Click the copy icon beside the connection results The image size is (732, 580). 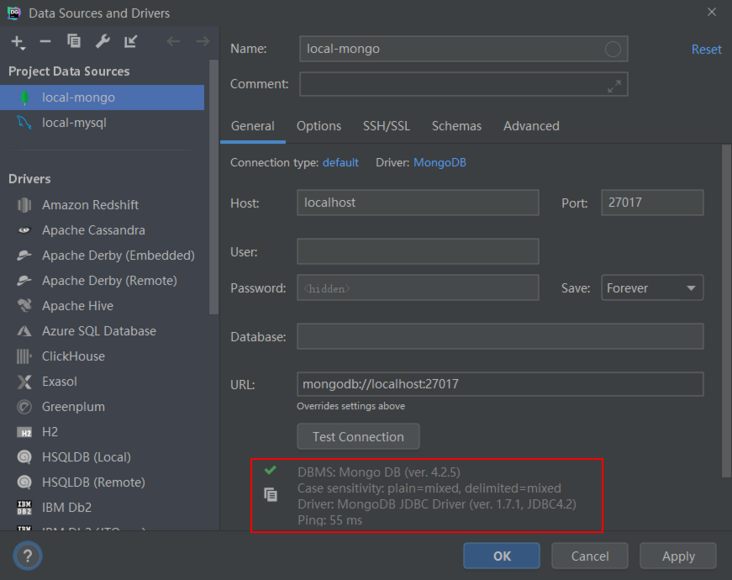pos(270,495)
